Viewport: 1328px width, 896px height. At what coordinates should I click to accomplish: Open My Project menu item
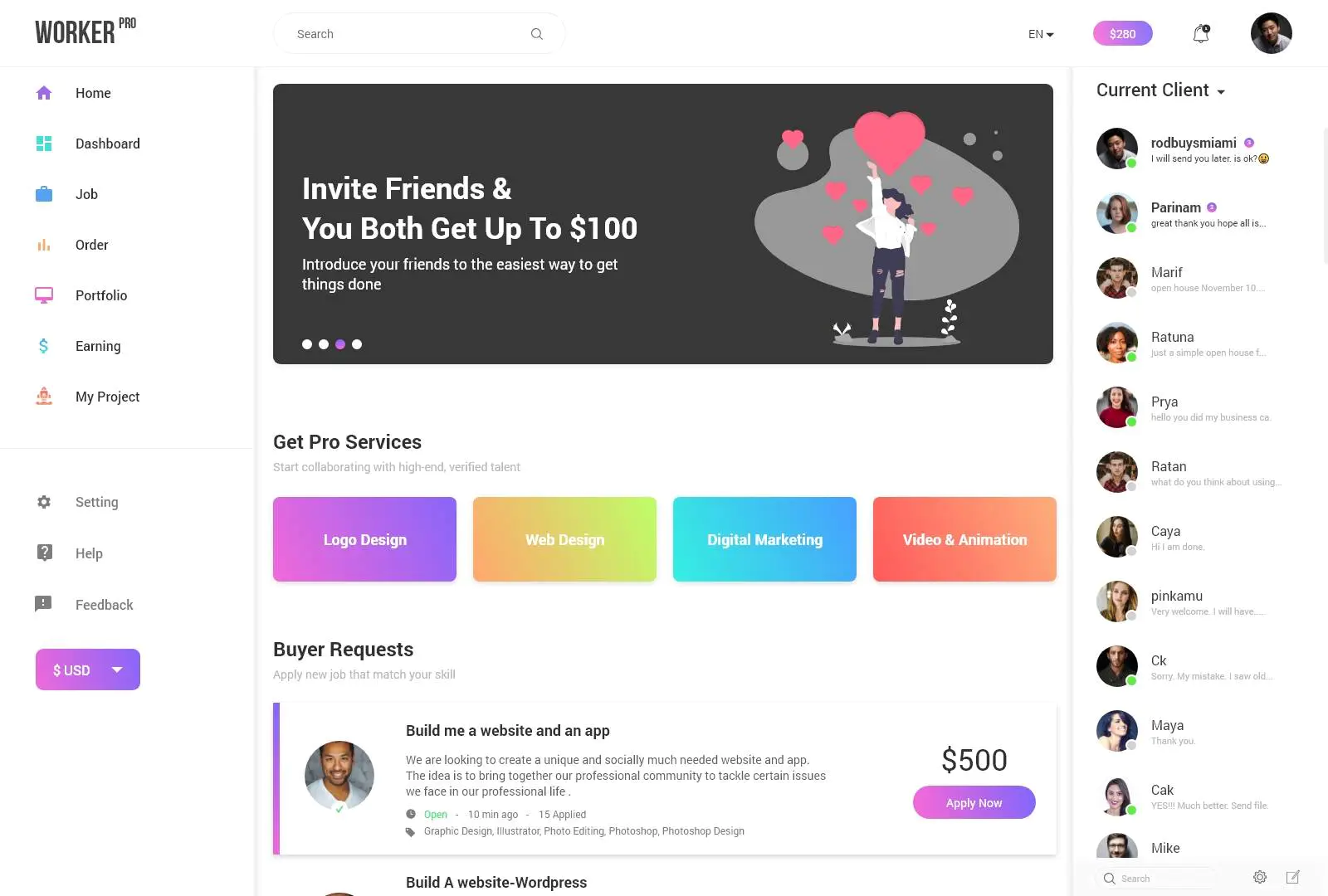[x=107, y=397]
